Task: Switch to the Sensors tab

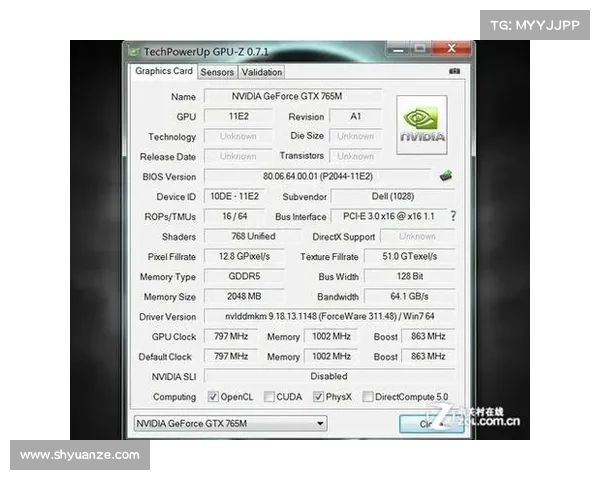Action: pos(217,72)
